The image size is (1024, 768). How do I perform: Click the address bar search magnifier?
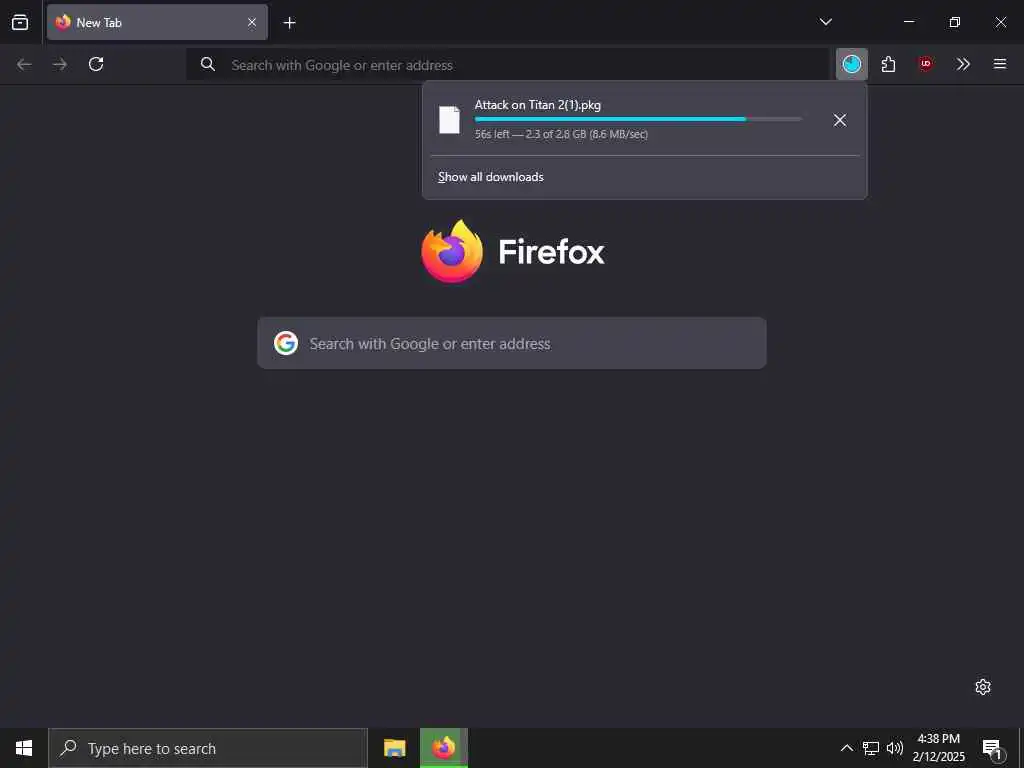(x=208, y=64)
